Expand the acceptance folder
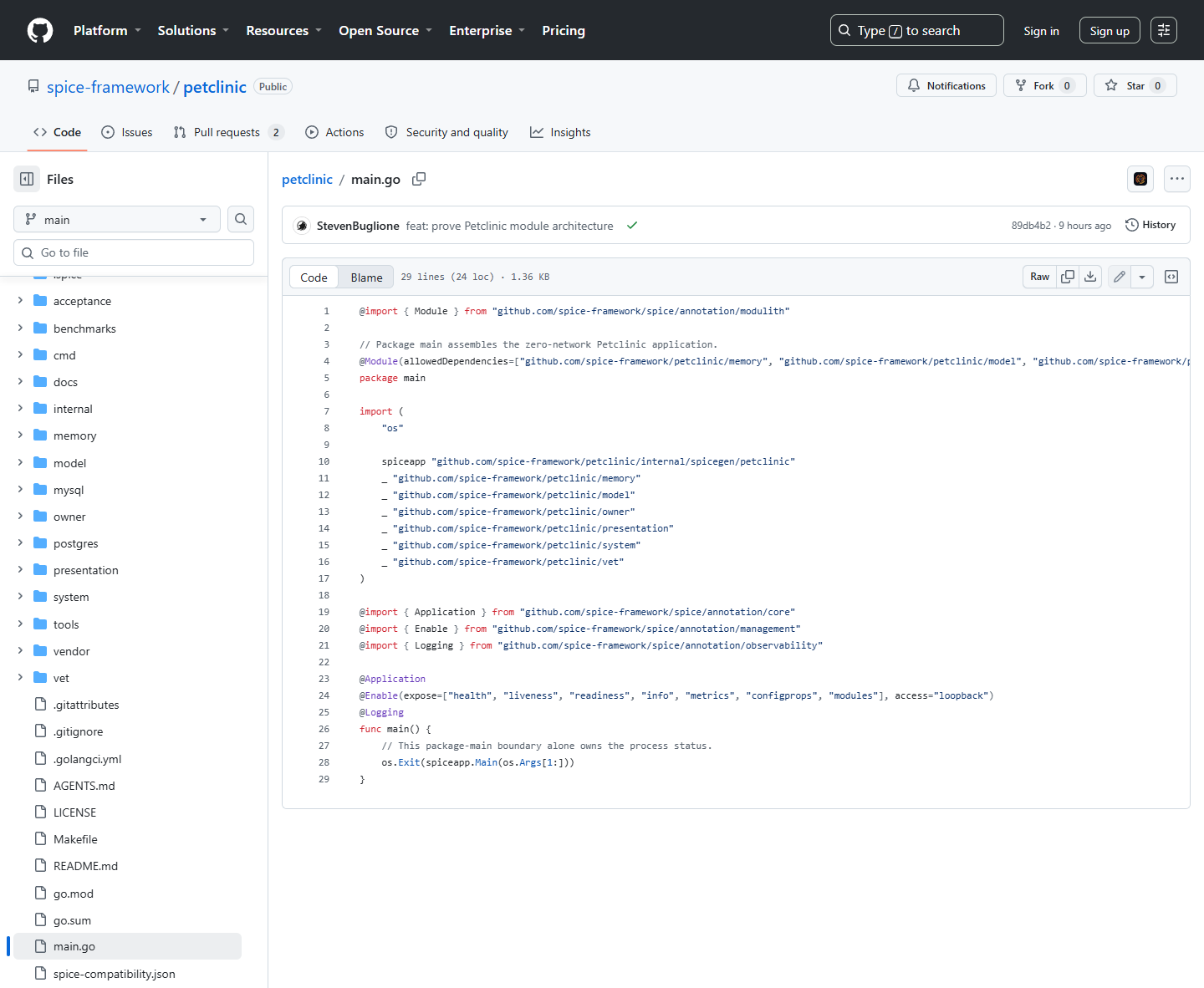 pyautogui.click(x=20, y=301)
